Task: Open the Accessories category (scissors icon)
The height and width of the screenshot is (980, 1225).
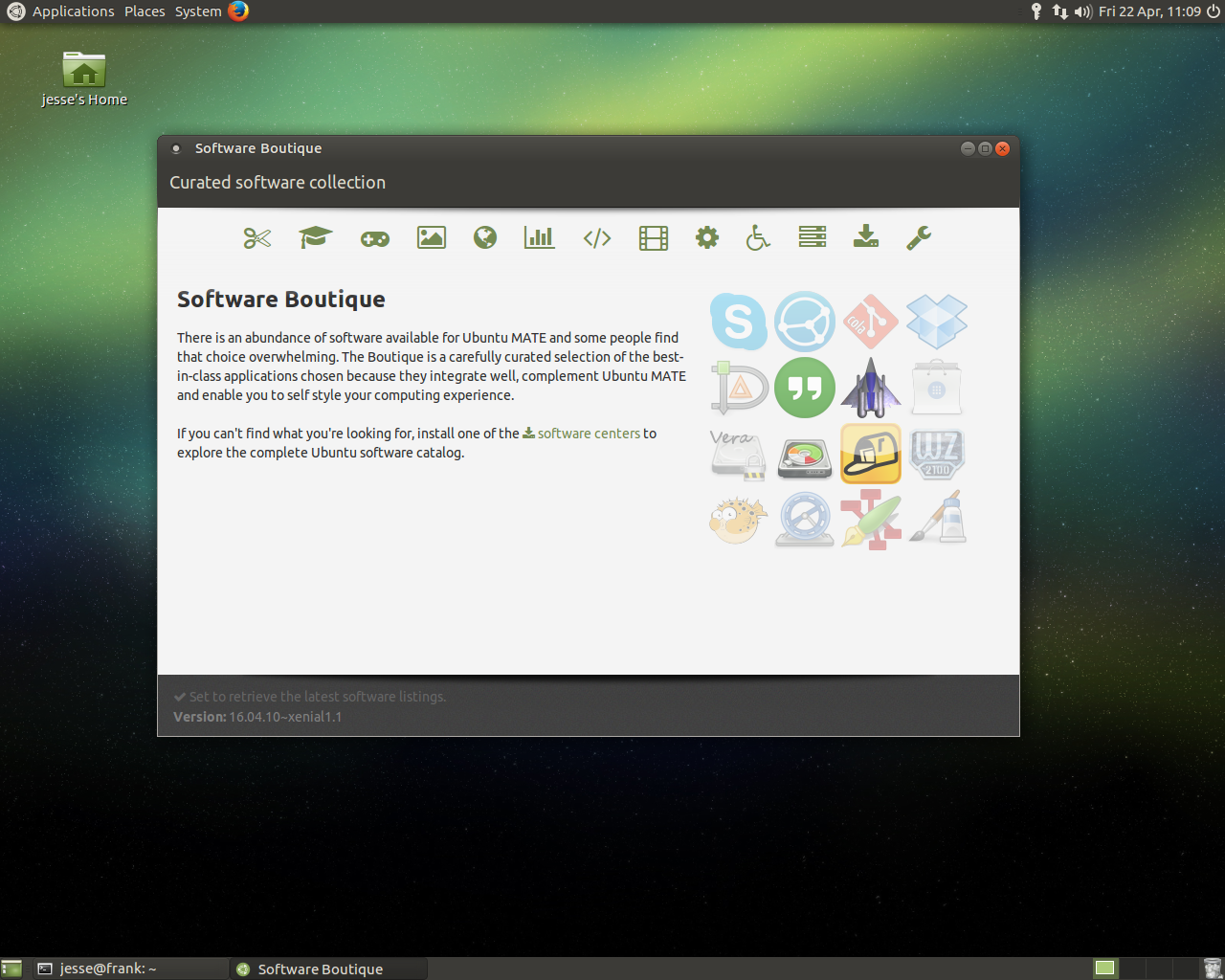Action: 257,237
